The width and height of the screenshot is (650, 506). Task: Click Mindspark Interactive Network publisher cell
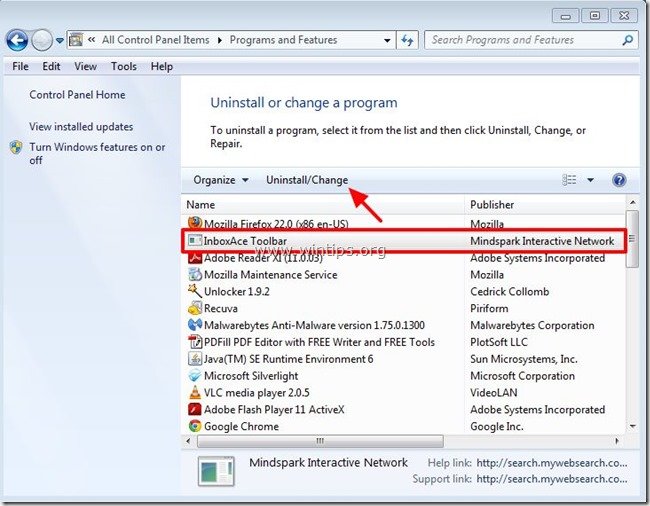542,241
